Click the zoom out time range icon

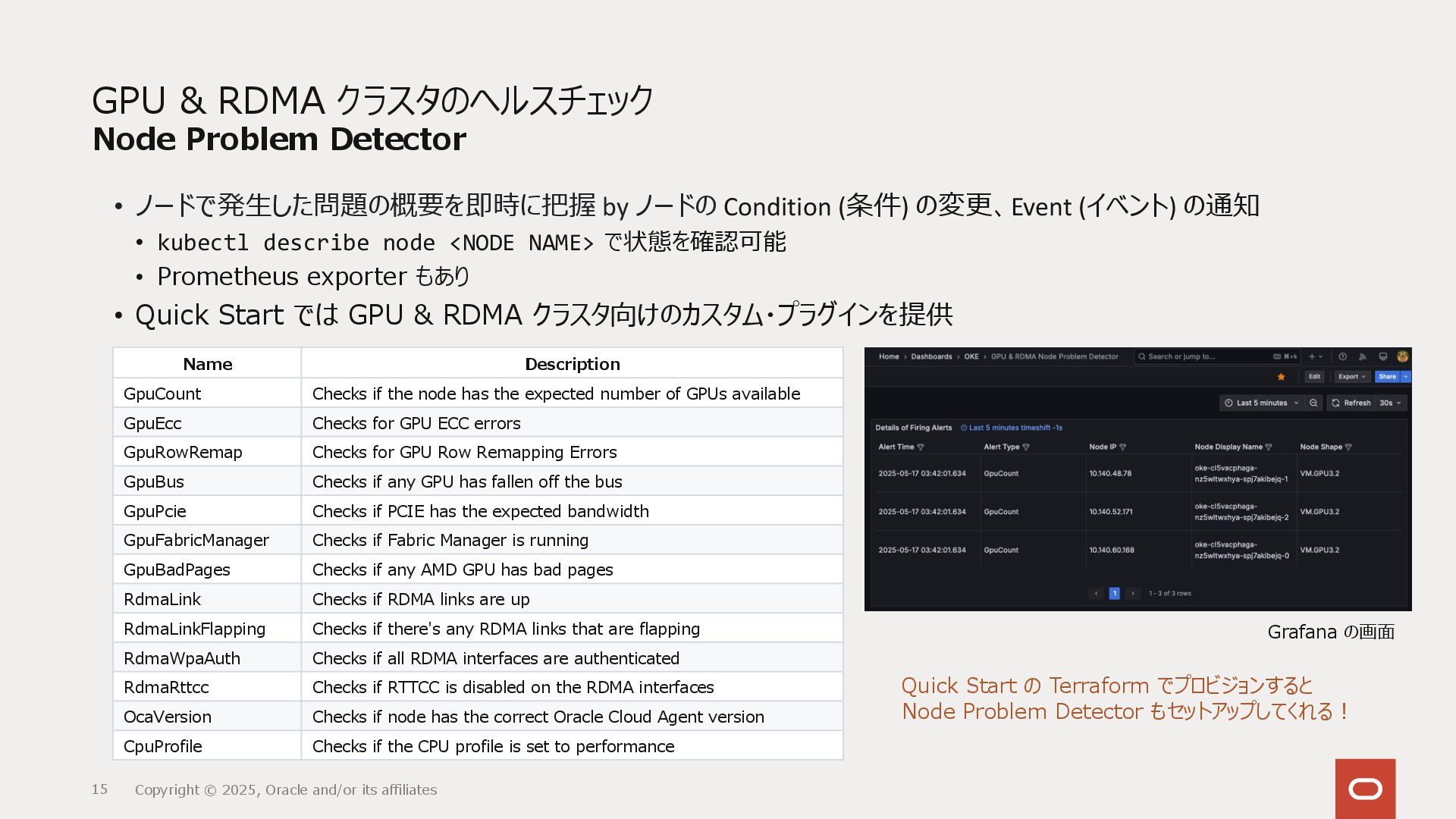click(x=1313, y=403)
